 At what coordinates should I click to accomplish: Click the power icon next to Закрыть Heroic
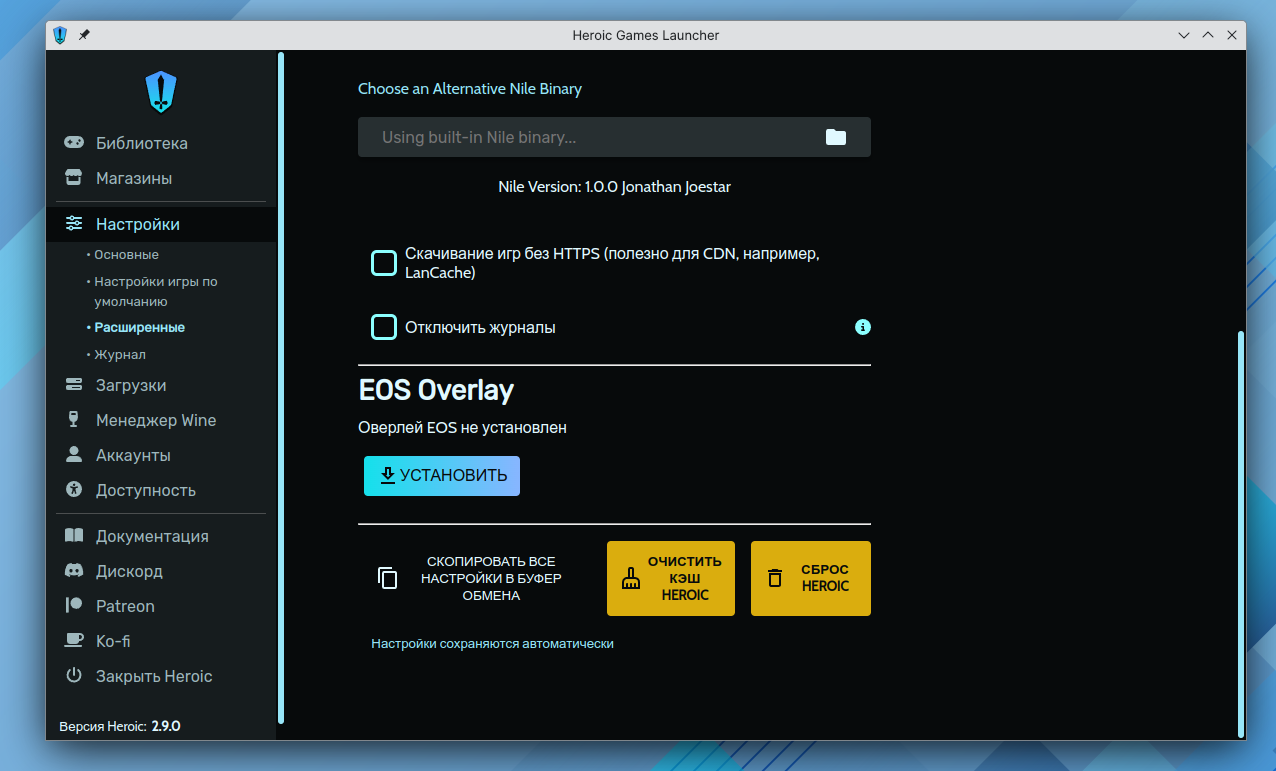tap(74, 676)
